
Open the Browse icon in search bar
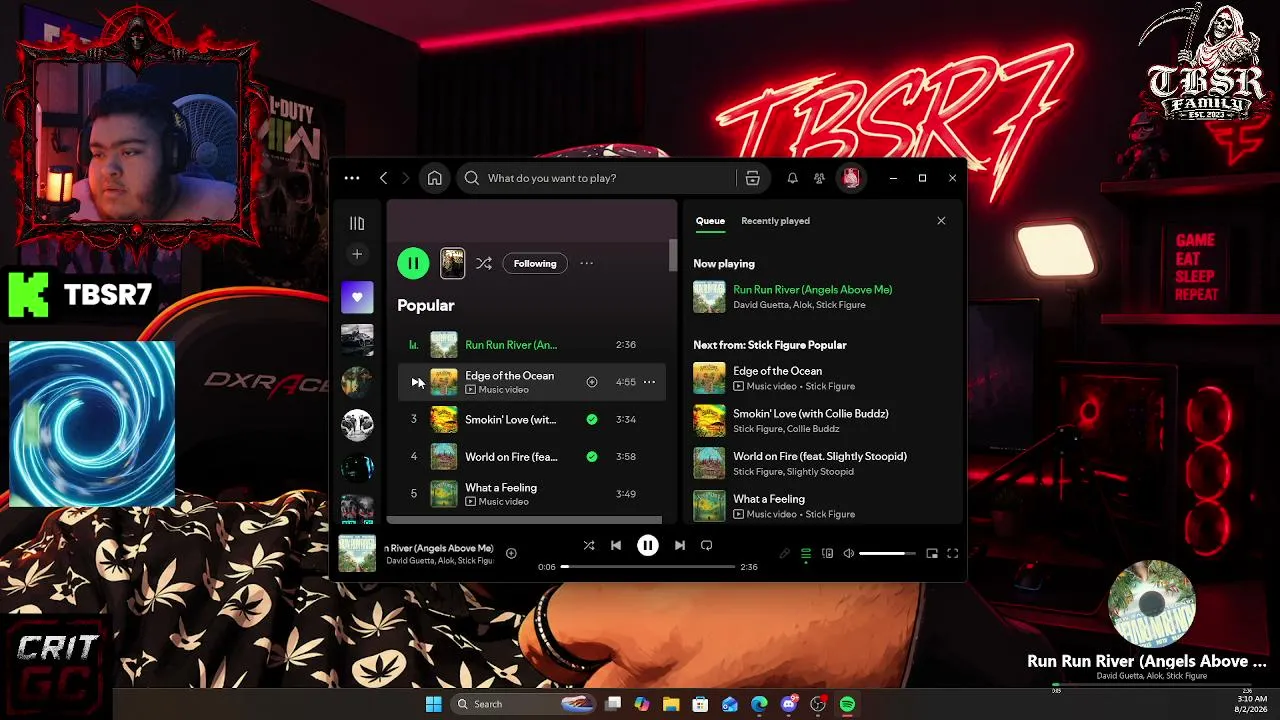coord(753,178)
